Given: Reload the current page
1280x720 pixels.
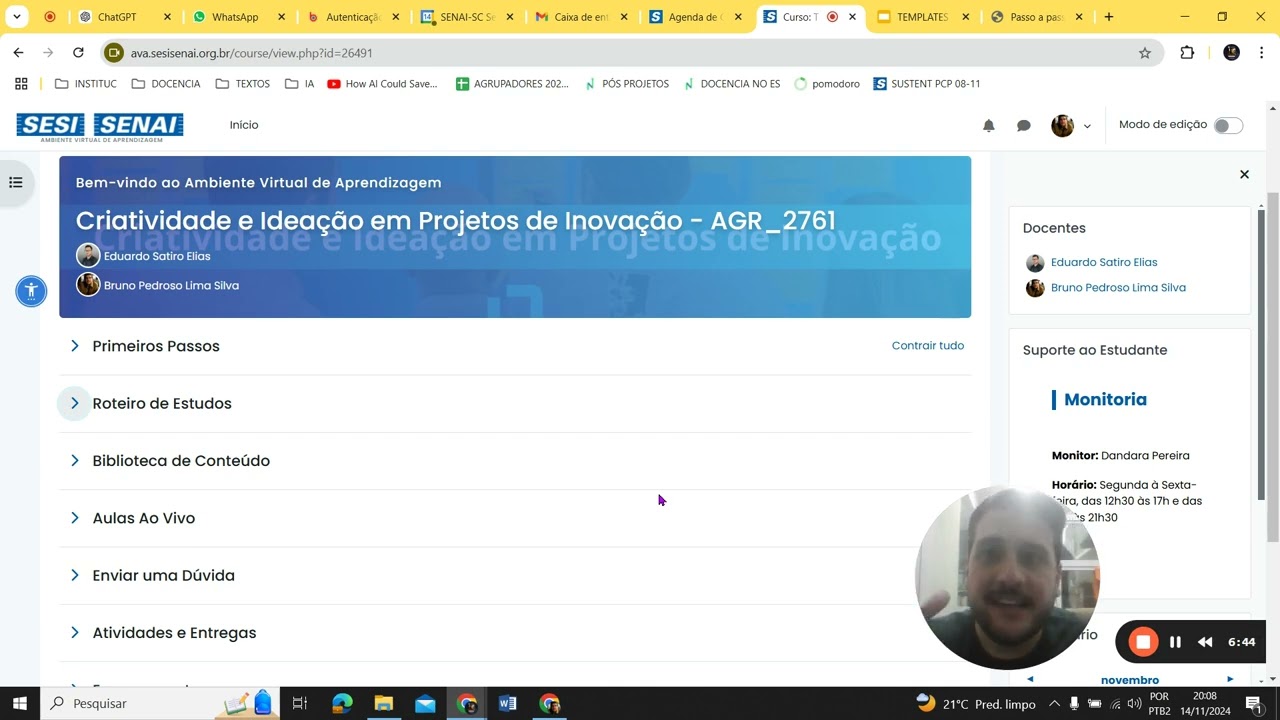Looking at the screenshot, I should pyautogui.click(x=78, y=53).
